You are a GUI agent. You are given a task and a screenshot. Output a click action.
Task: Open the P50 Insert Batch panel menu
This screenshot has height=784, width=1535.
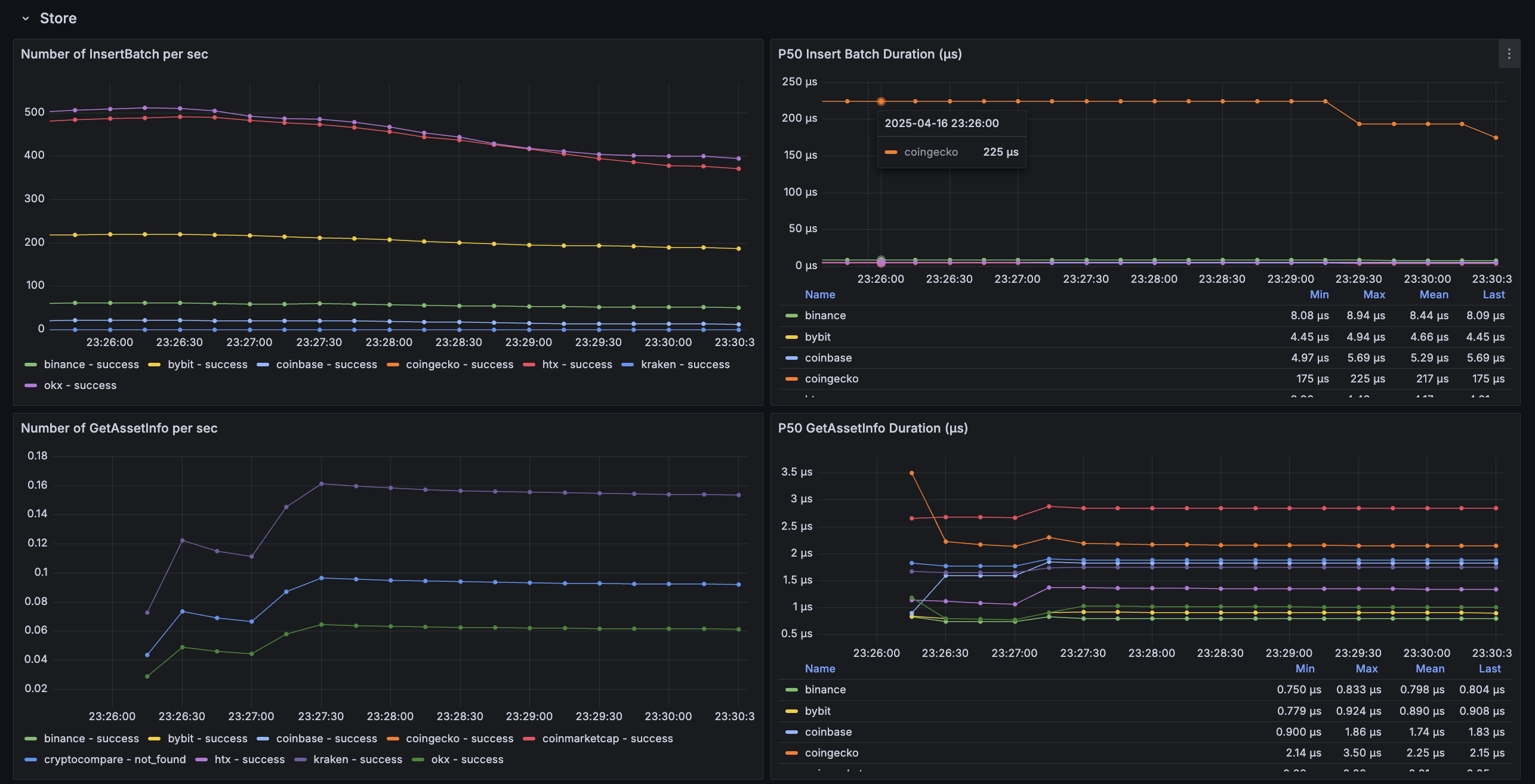(1509, 54)
